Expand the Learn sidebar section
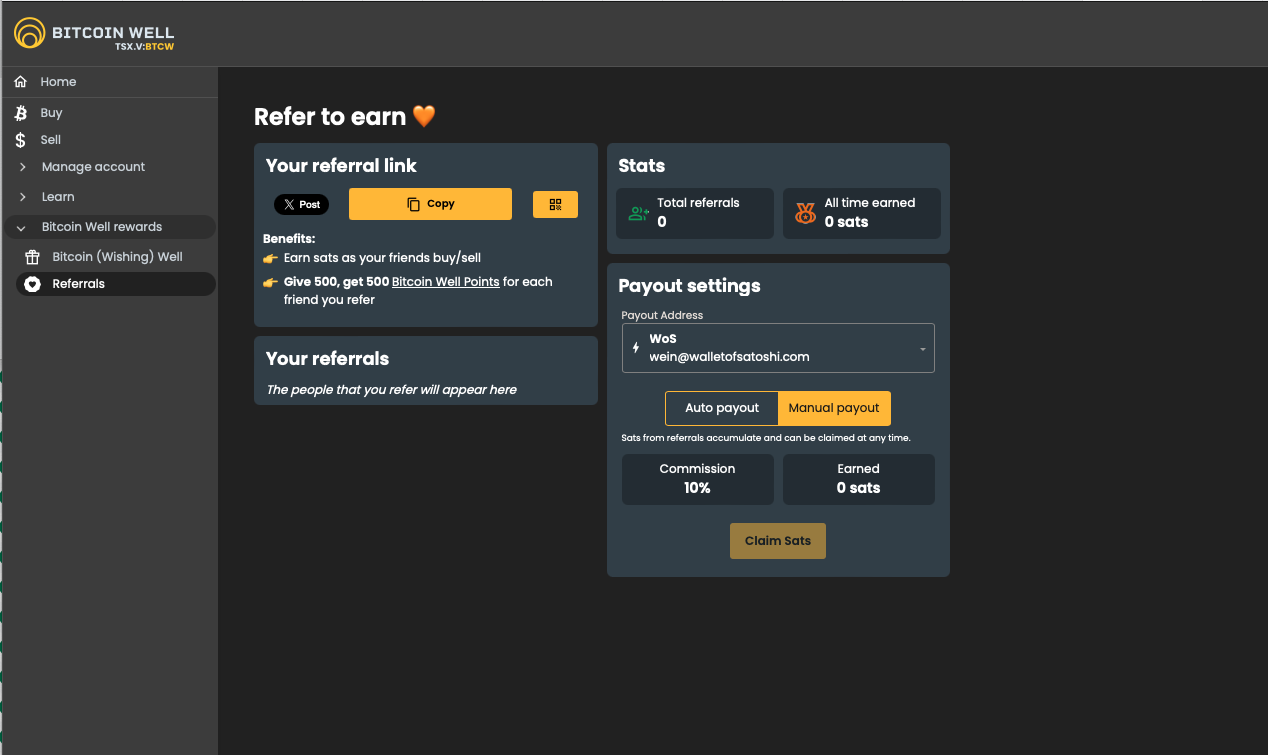1268x755 pixels. pyautogui.click(x=58, y=197)
